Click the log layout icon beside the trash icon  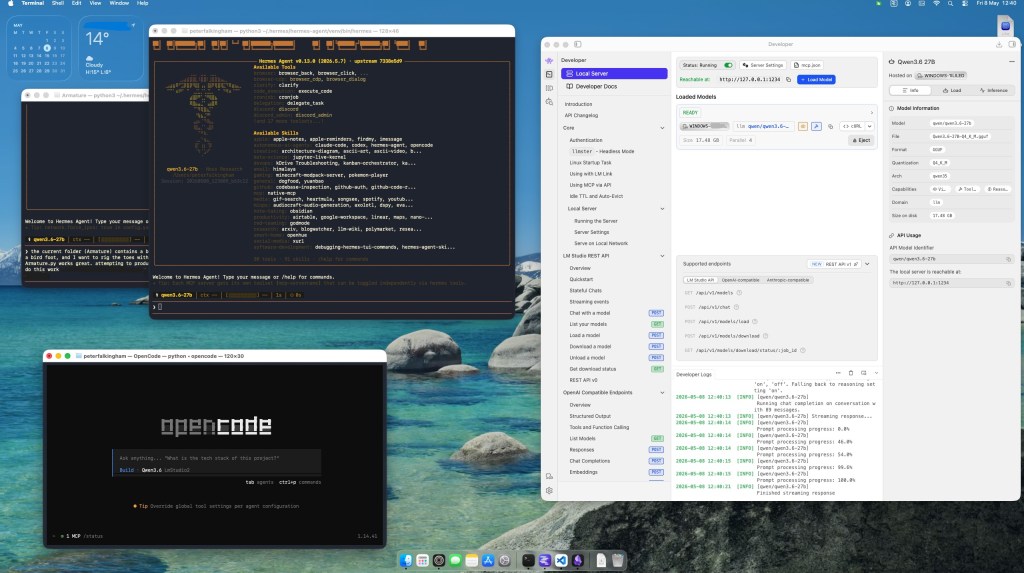[863, 373]
